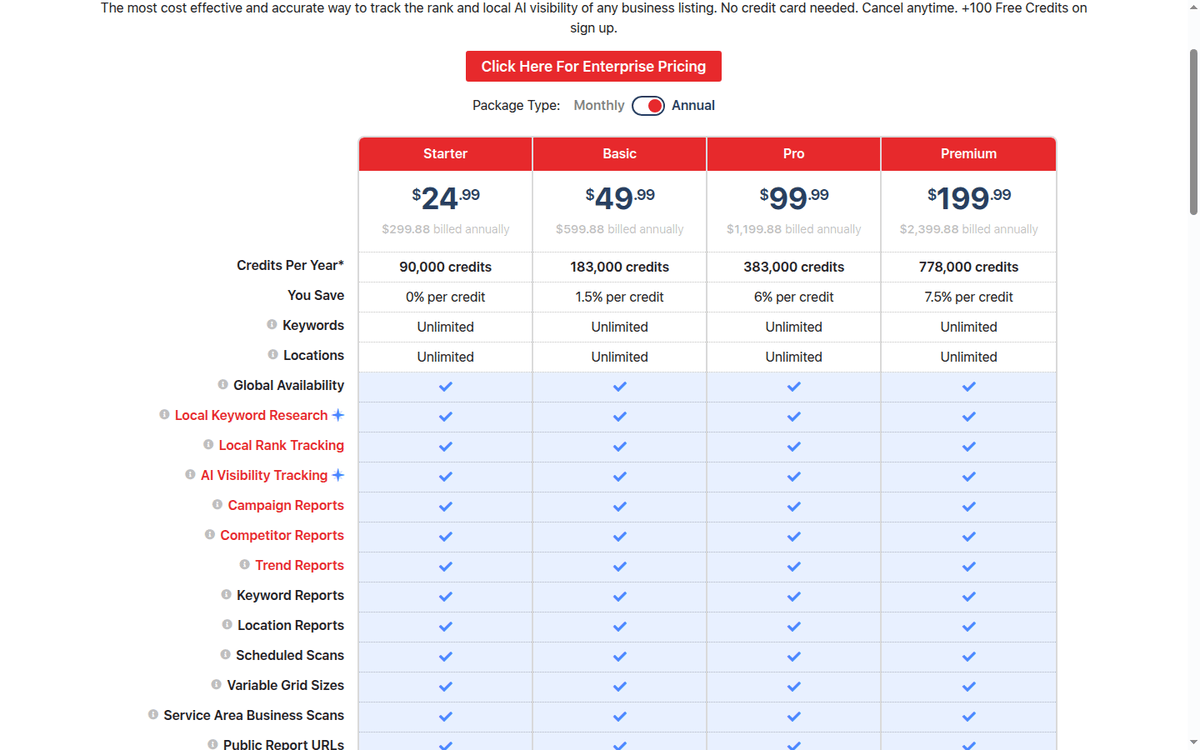Click the info icon next to Local Rank Tracking
This screenshot has width=1200, height=750.
click(208, 445)
